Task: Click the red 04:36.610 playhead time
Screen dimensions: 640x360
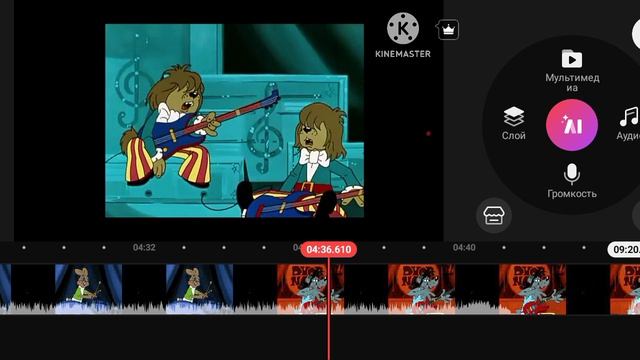Action: [329, 249]
